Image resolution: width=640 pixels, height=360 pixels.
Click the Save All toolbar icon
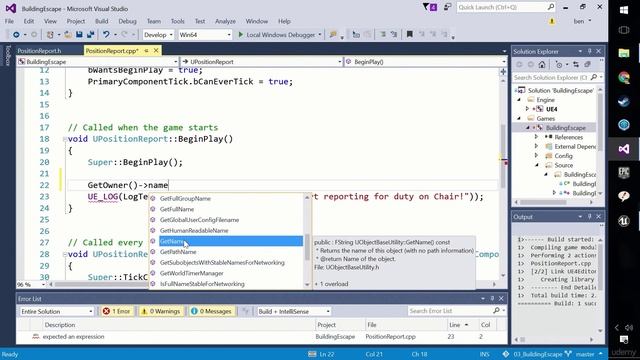pyautogui.click(x=90, y=35)
